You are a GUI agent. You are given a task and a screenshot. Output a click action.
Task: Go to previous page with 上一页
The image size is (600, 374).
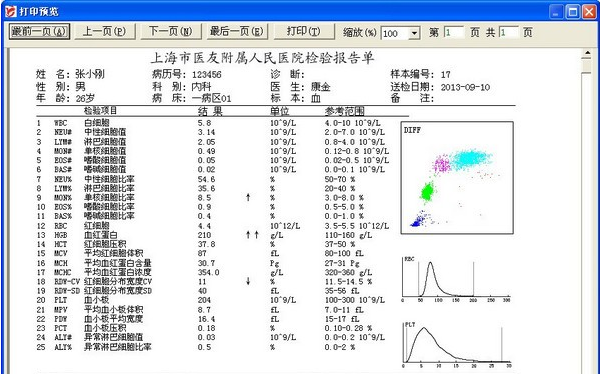pos(104,31)
